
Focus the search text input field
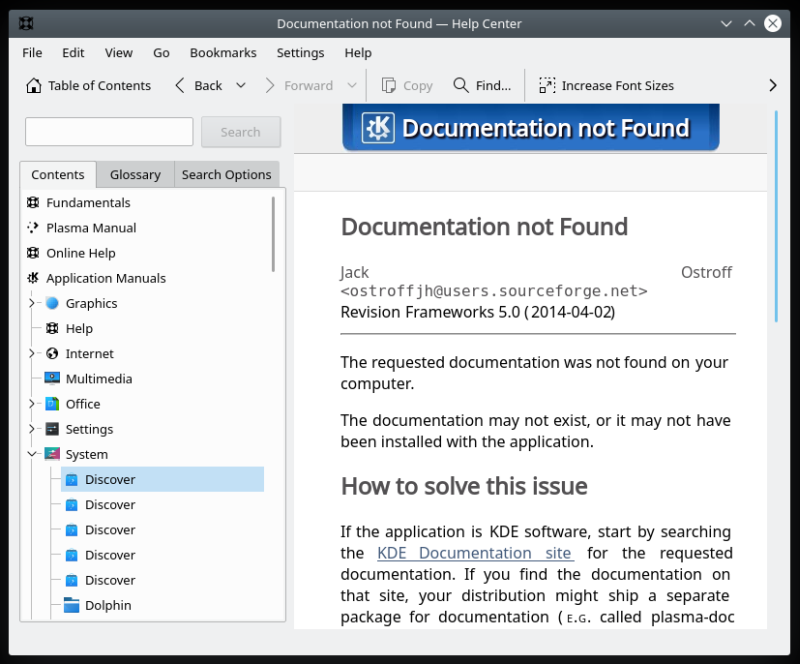(109, 132)
